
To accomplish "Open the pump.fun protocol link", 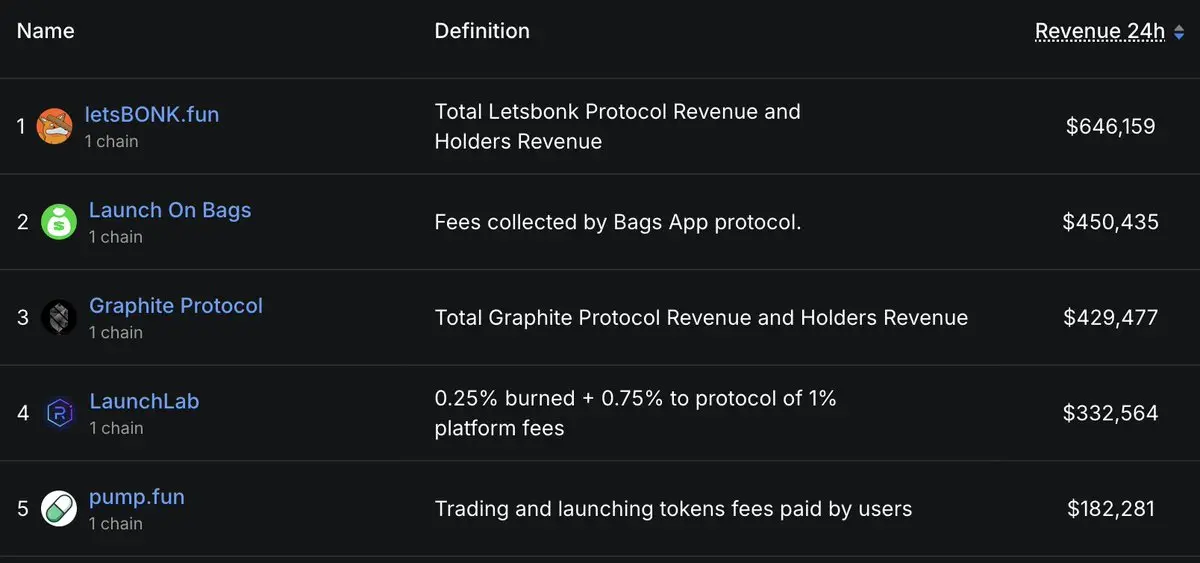I will (x=137, y=497).
